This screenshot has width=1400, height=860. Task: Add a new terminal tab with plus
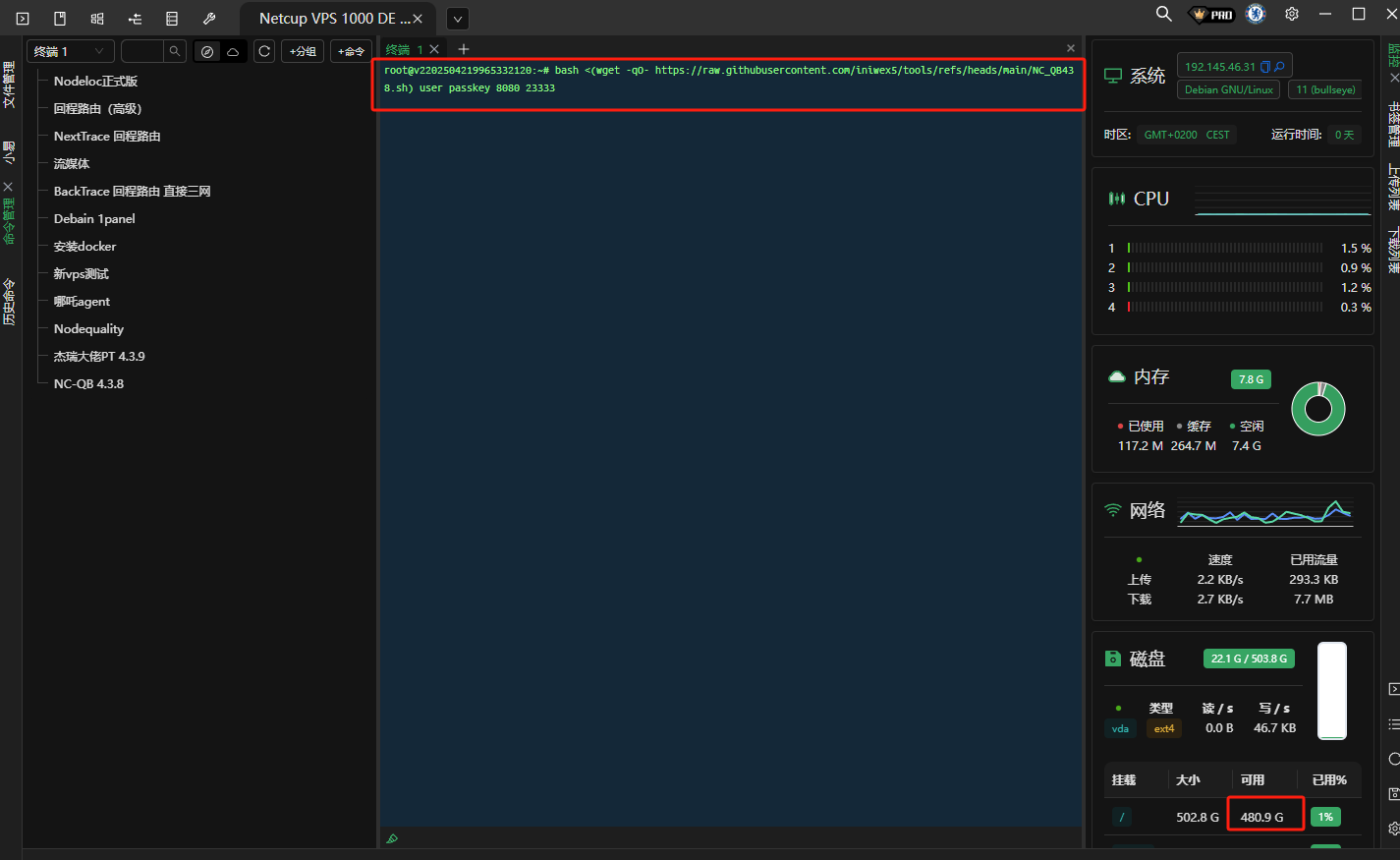click(464, 49)
